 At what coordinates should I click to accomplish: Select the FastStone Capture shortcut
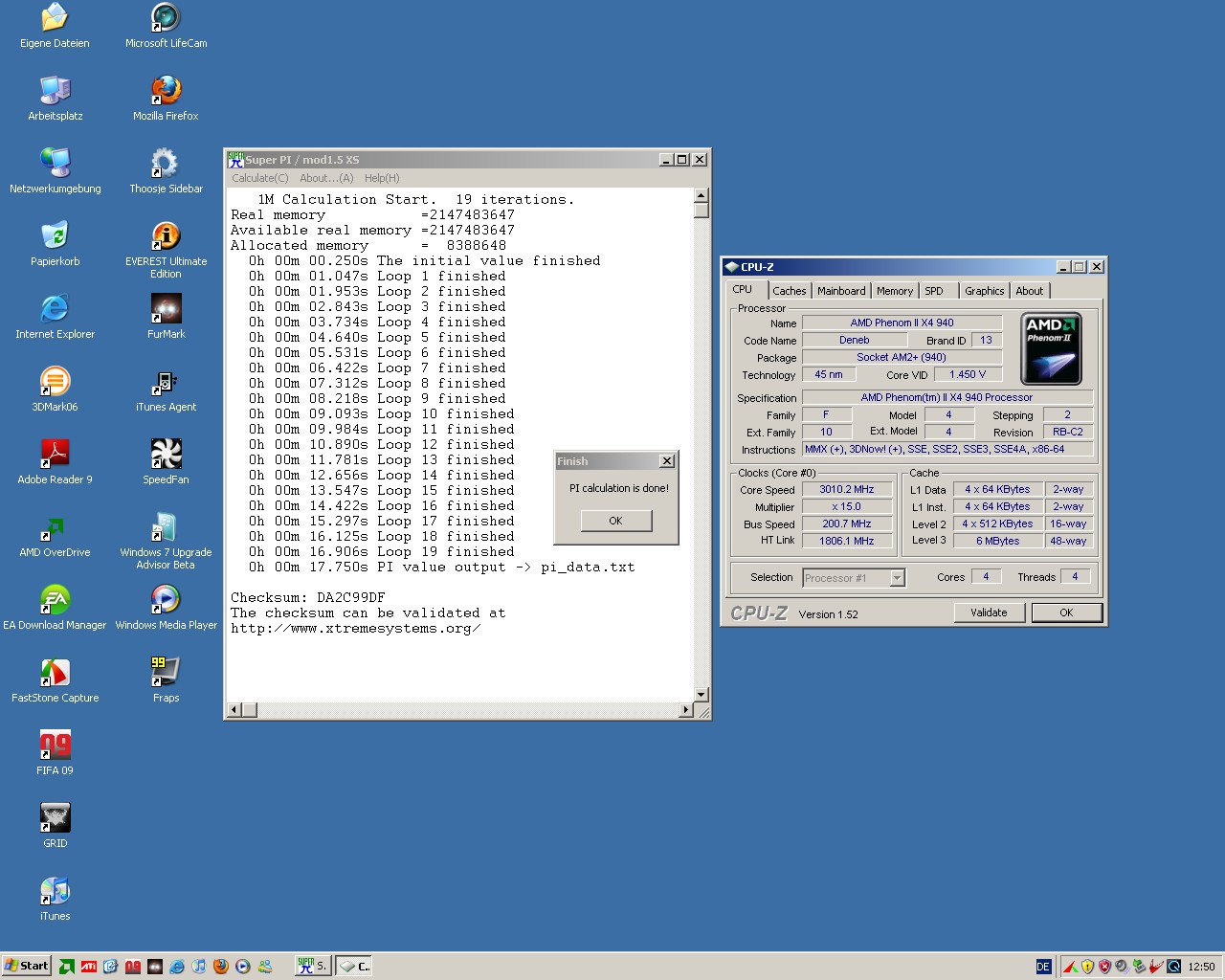click(x=55, y=680)
